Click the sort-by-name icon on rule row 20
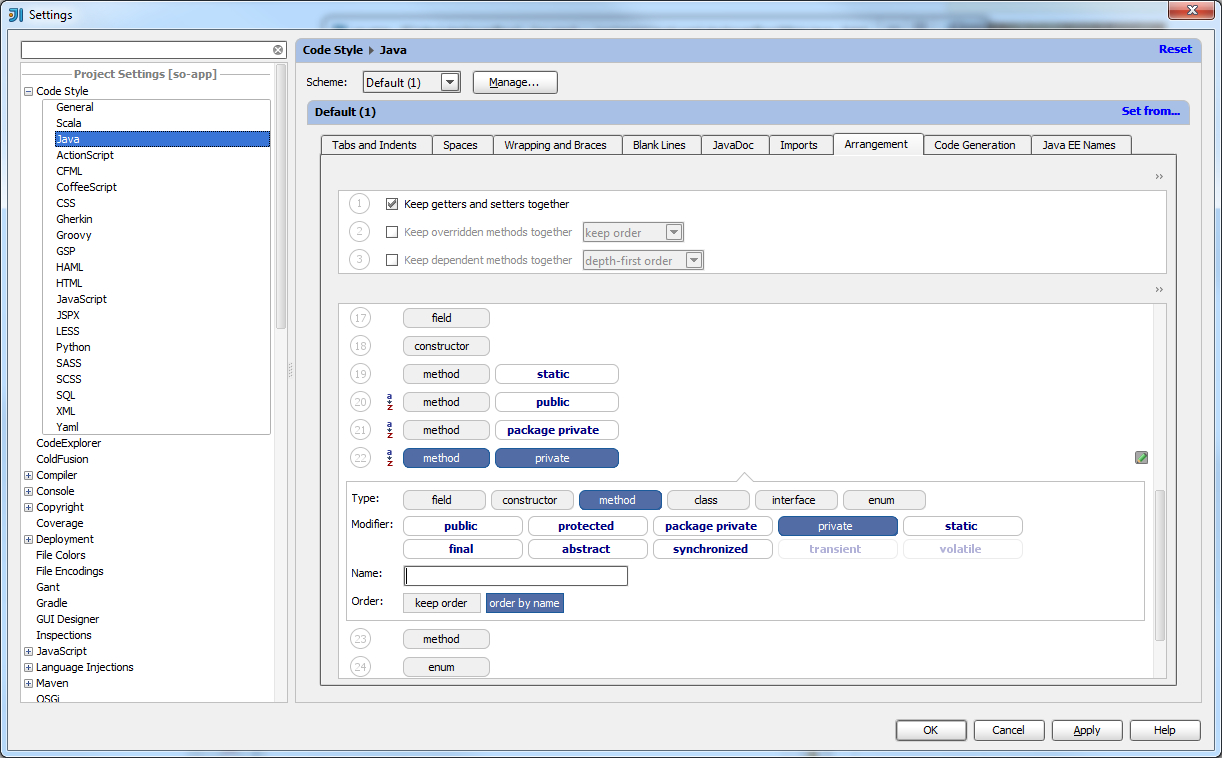Image resolution: width=1222 pixels, height=758 pixels. tap(389, 402)
